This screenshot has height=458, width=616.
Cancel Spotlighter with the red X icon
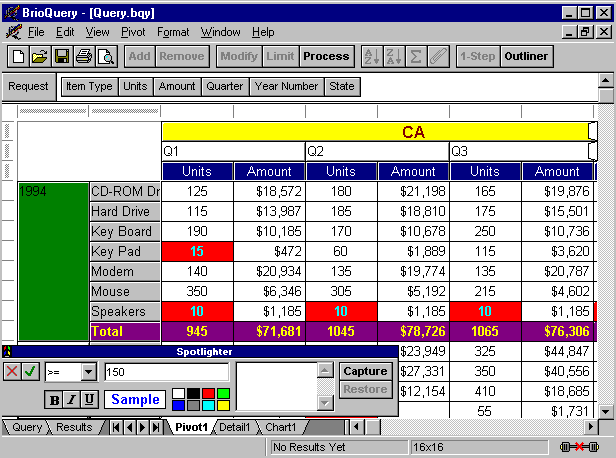(12, 371)
